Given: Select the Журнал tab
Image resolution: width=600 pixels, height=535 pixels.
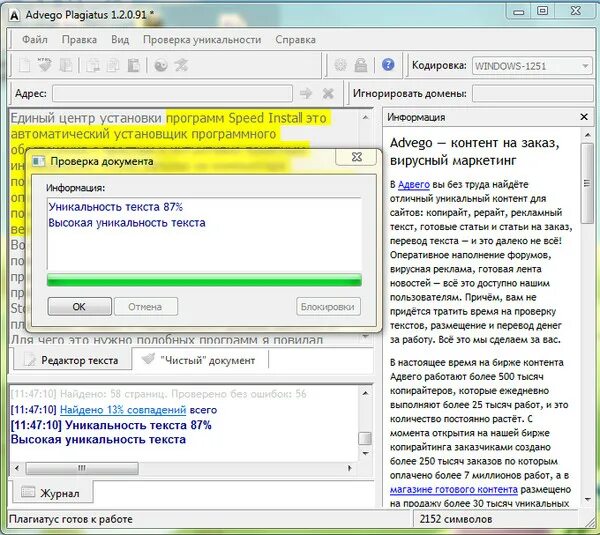Looking at the screenshot, I should click(52, 493).
